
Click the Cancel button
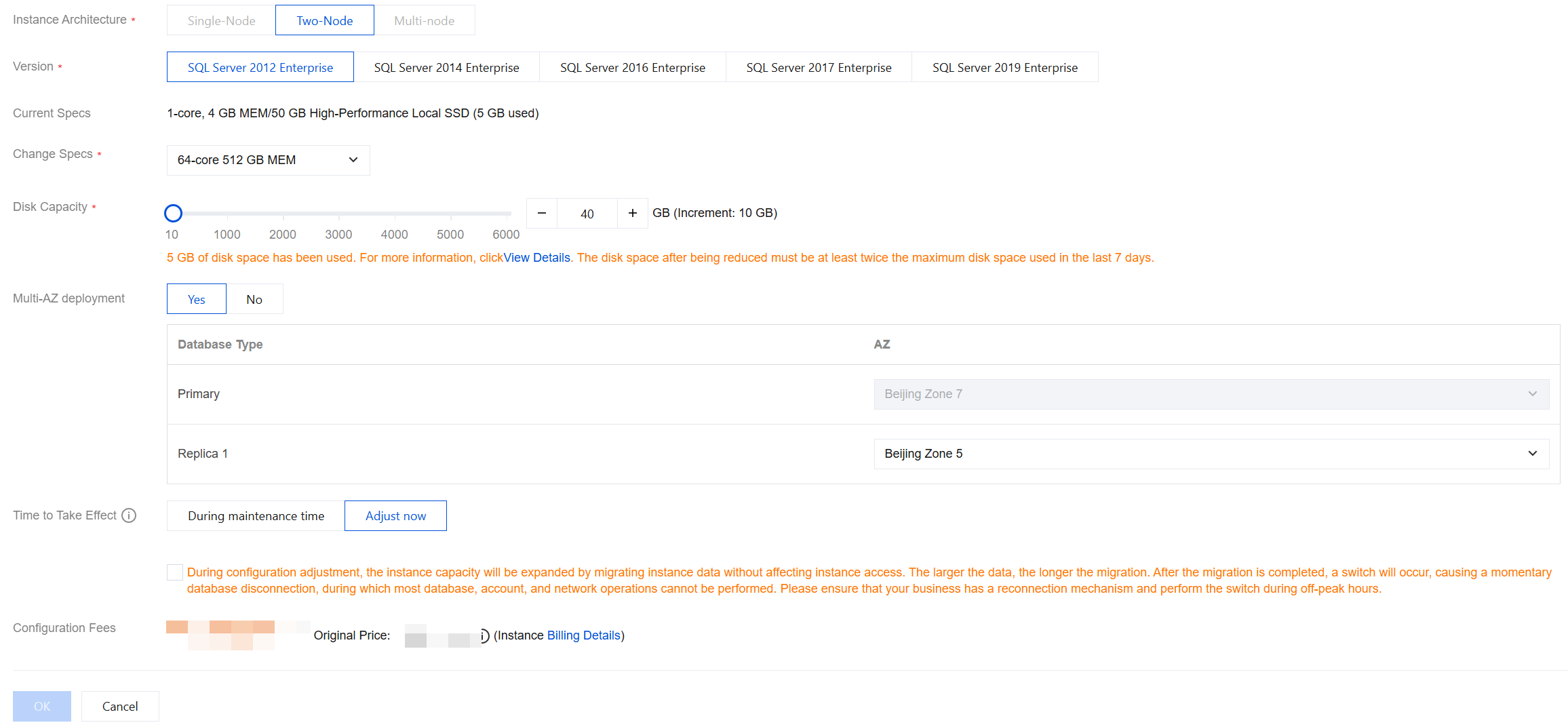120,707
